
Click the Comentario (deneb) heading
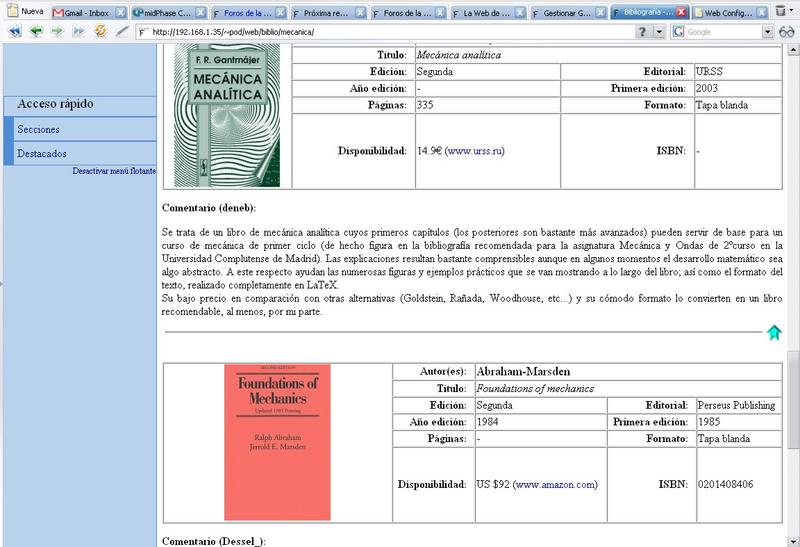coord(209,208)
